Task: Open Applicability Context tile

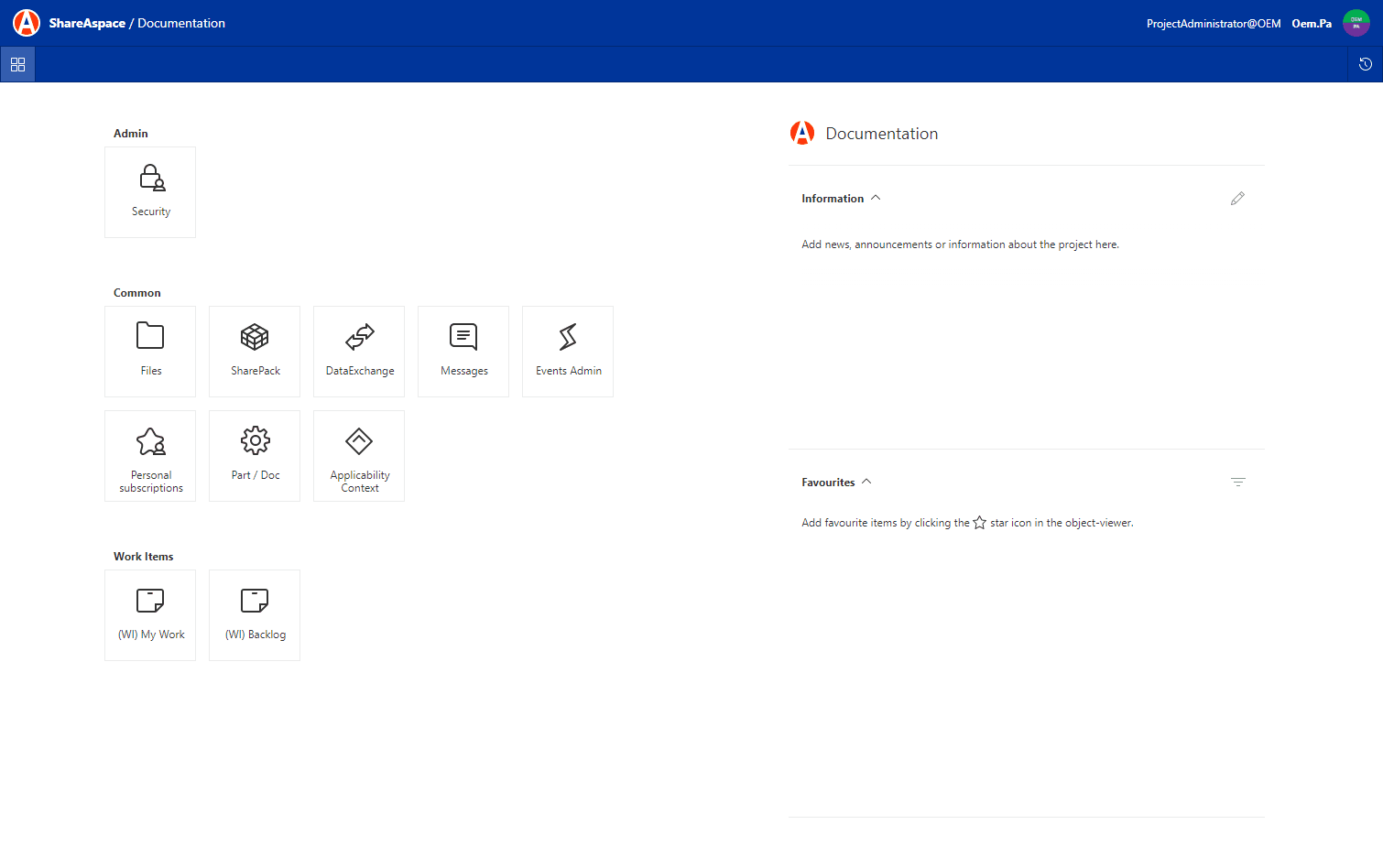Action: pyautogui.click(x=359, y=456)
